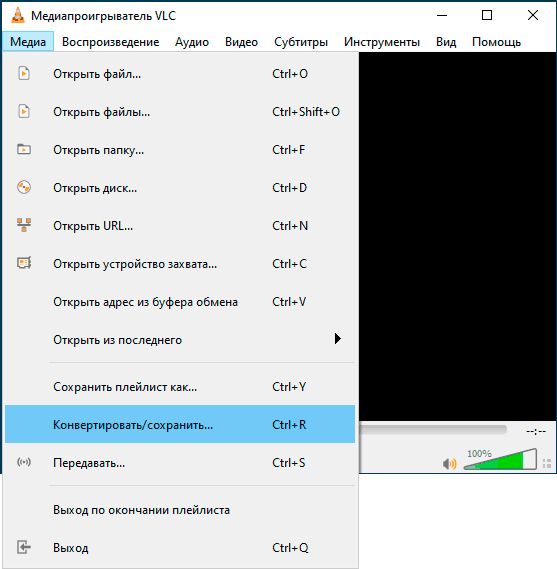Select Выход to quit VLC
557x569 pixels.
[x=180, y=547]
